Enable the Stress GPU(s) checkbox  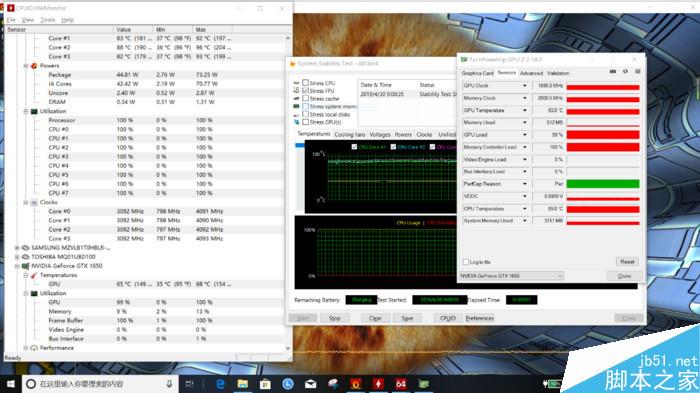point(305,122)
